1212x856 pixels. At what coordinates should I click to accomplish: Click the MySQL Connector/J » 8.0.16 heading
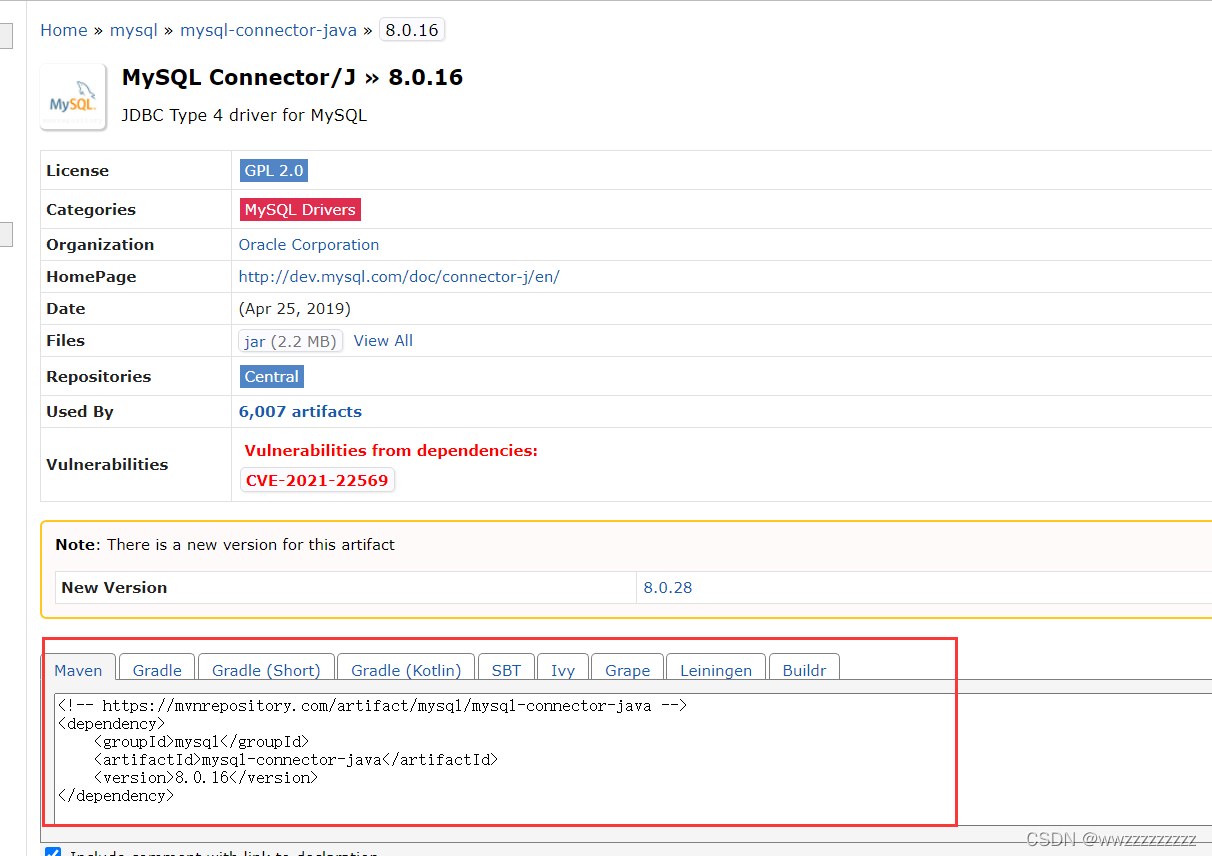pyautogui.click(x=292, y=77)
